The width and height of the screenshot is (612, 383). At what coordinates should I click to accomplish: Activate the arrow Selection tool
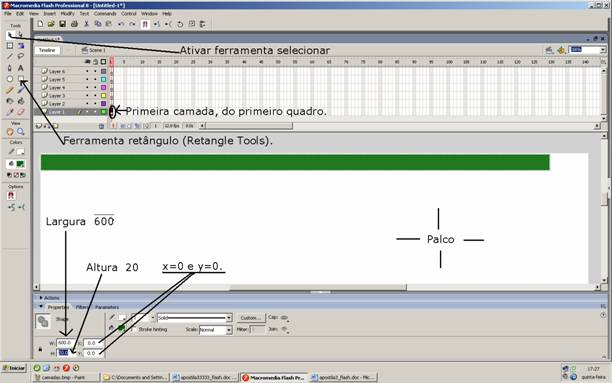10,35
